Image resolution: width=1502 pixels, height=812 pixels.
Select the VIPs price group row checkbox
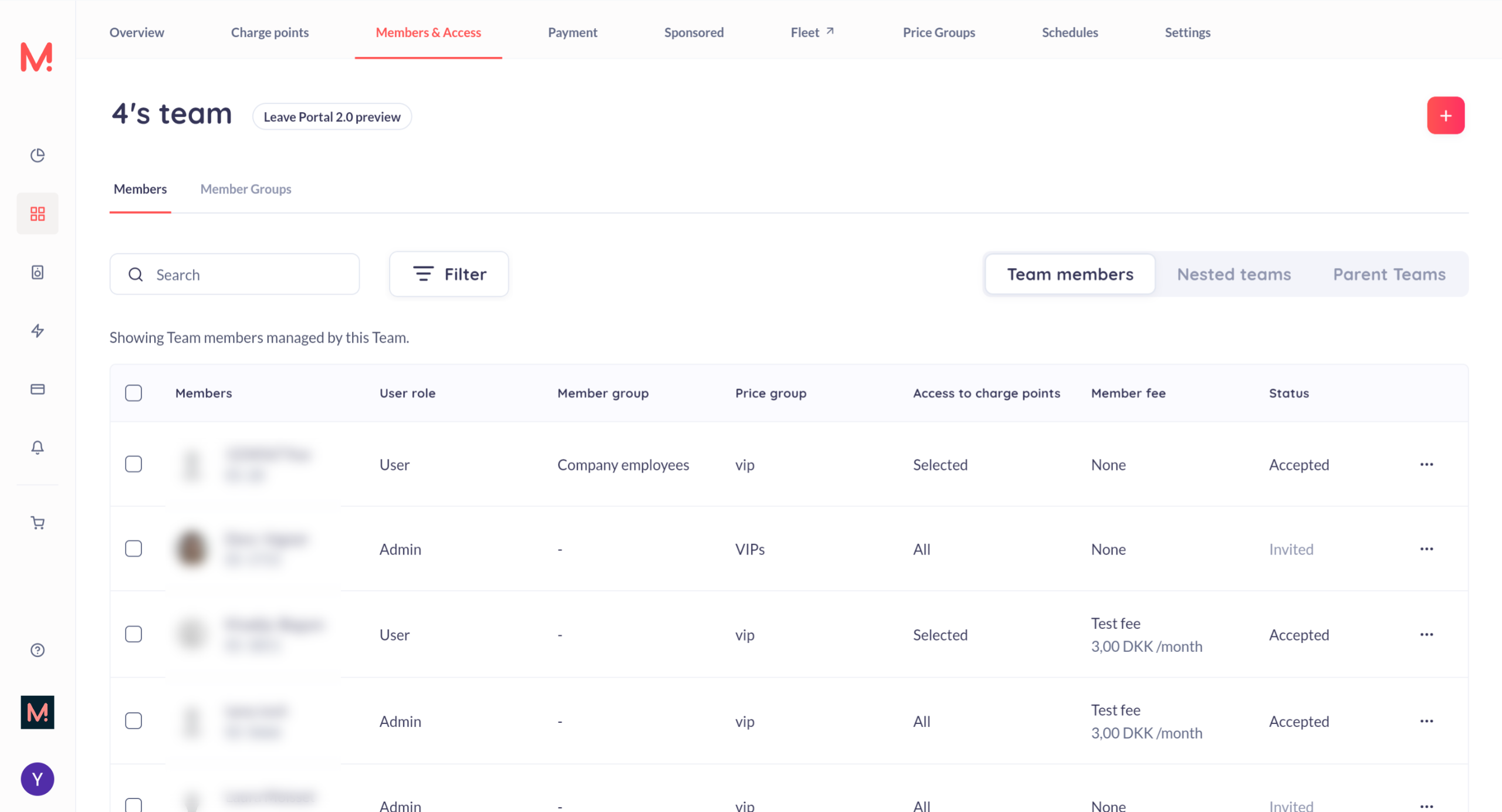[x=134, y=549]
